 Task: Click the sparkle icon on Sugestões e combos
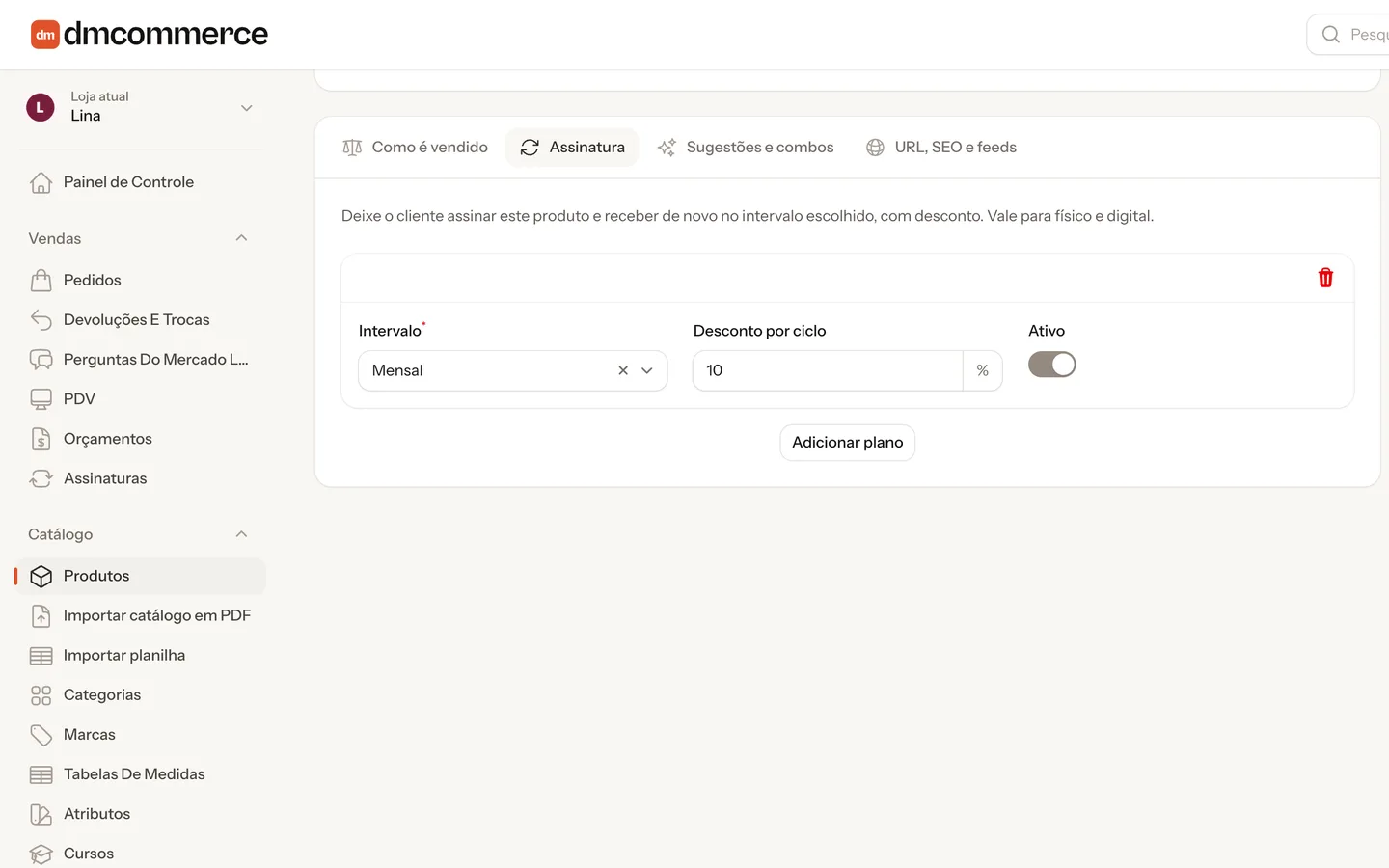pyautogui.click(x=667, y=148)
